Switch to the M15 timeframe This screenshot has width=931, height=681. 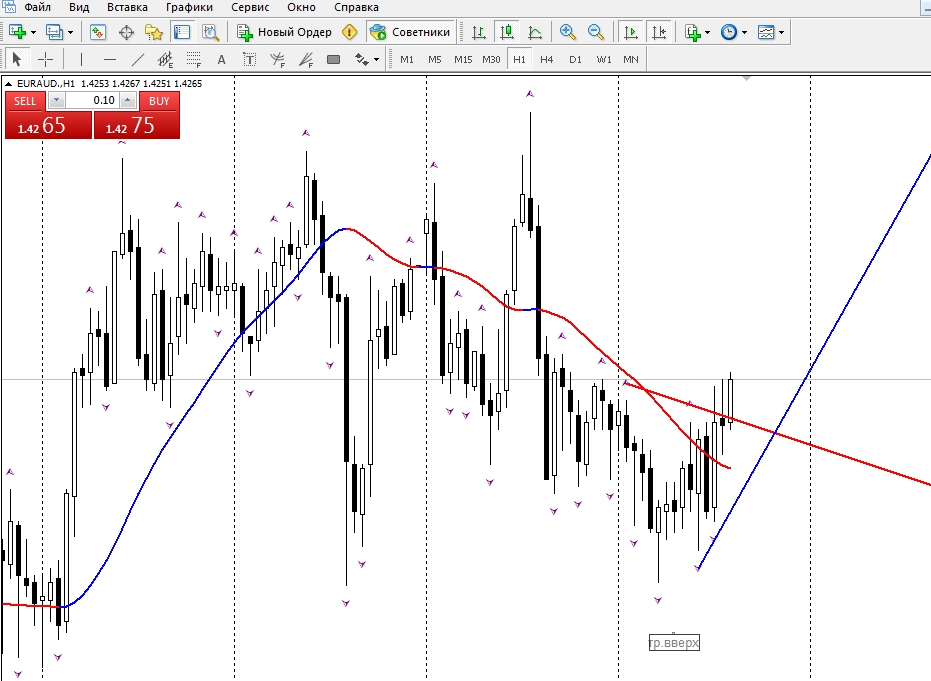point(463,59)
